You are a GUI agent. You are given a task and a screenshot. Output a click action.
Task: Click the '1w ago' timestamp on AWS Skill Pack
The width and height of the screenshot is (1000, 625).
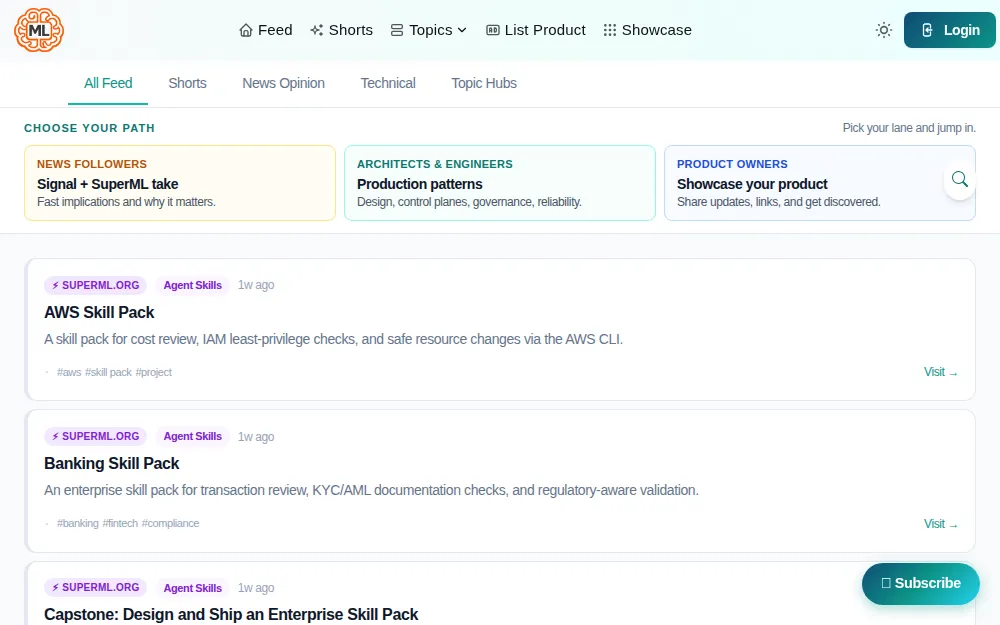(256, 285)
